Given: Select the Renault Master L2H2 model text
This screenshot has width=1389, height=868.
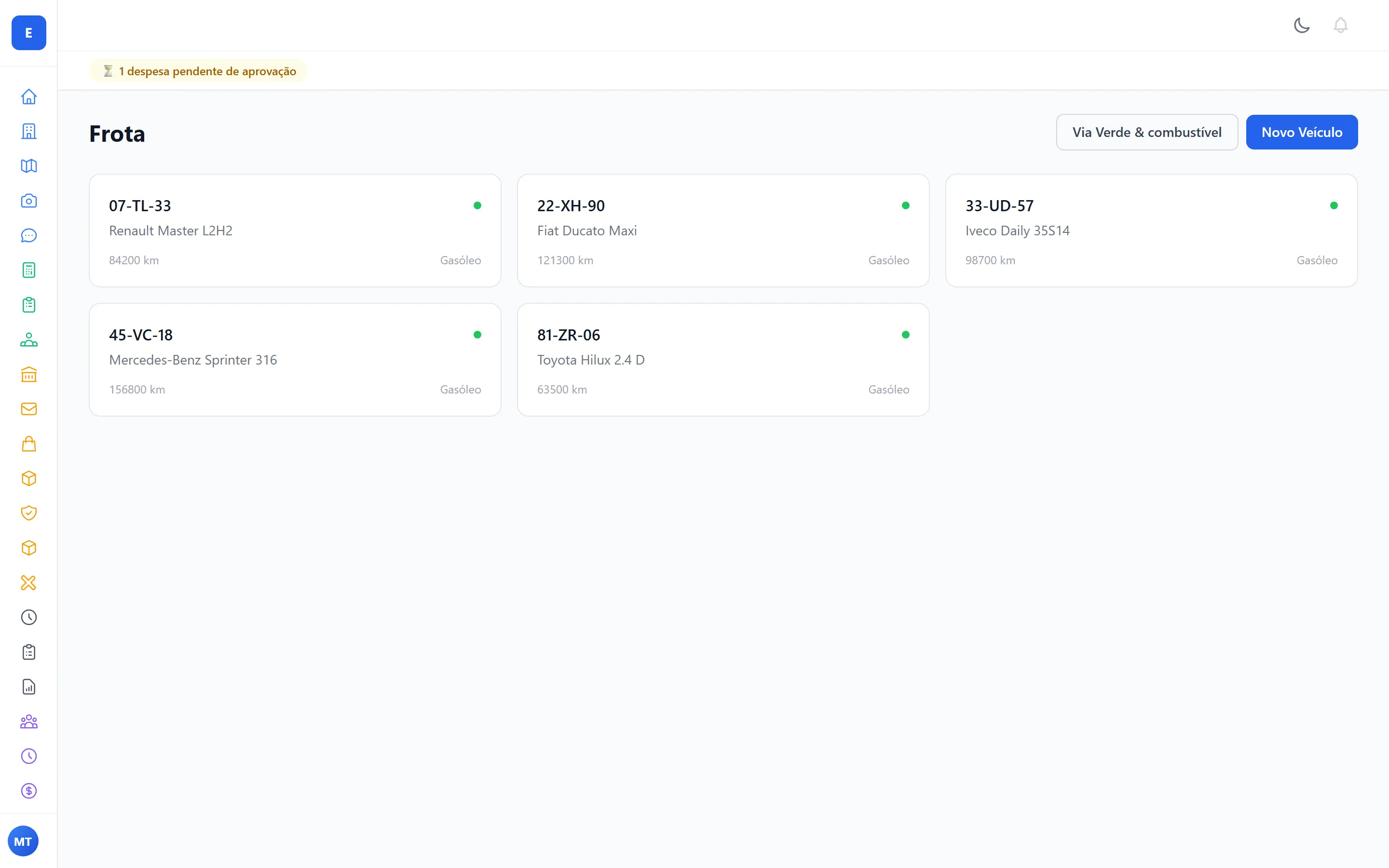Looking at the screenshot, I should [x=170, y=231].
